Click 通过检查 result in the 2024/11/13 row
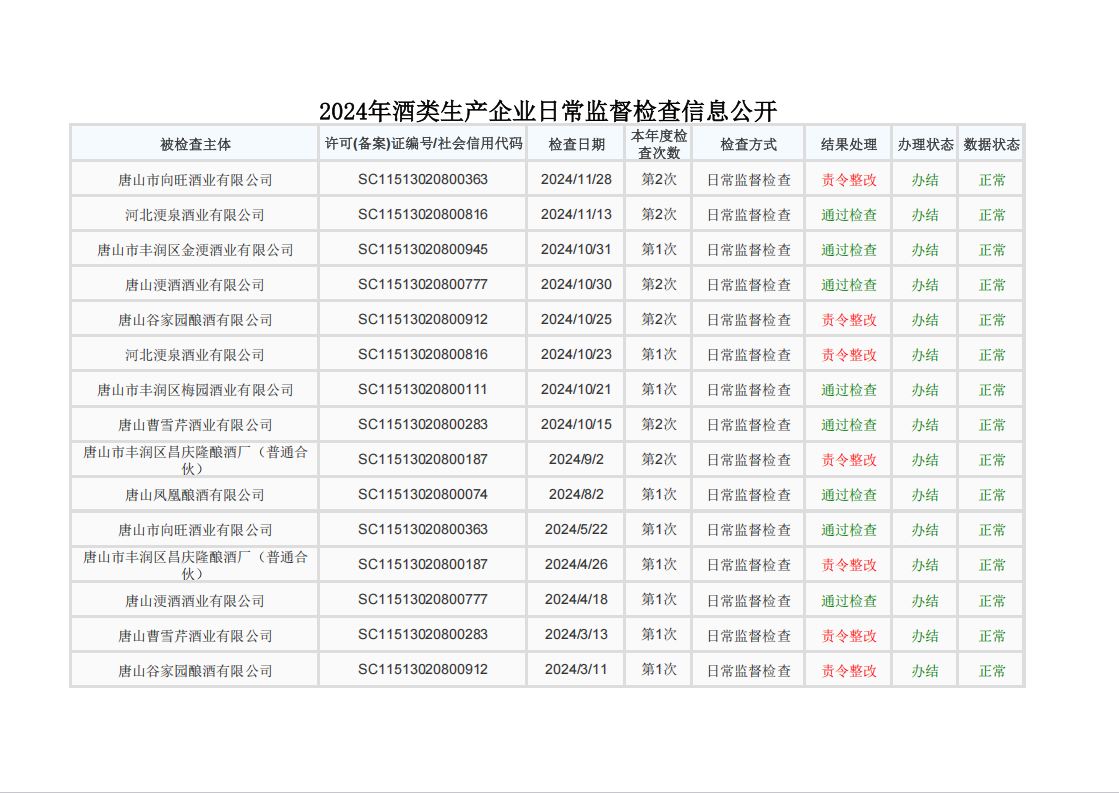The width and height of the screenshot is (1119, 793). click(x=849, y=215)
